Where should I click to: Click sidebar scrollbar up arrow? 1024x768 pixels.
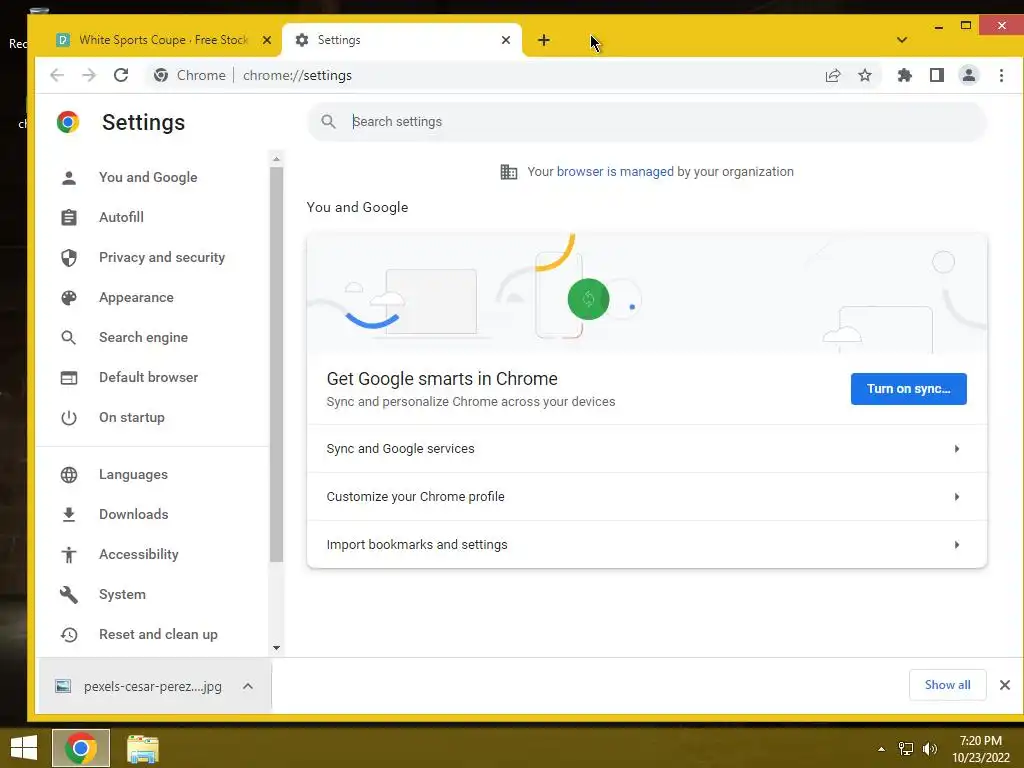click(276, 159)
